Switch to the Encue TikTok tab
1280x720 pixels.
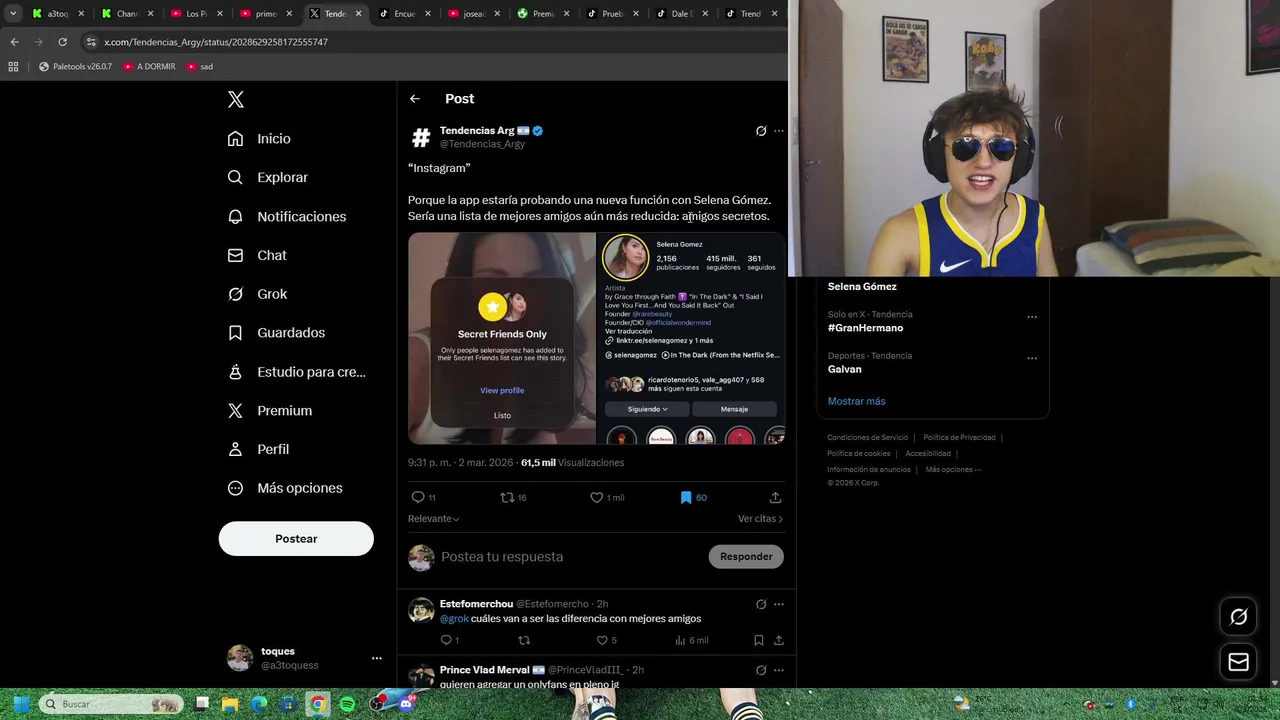[404, 14]
